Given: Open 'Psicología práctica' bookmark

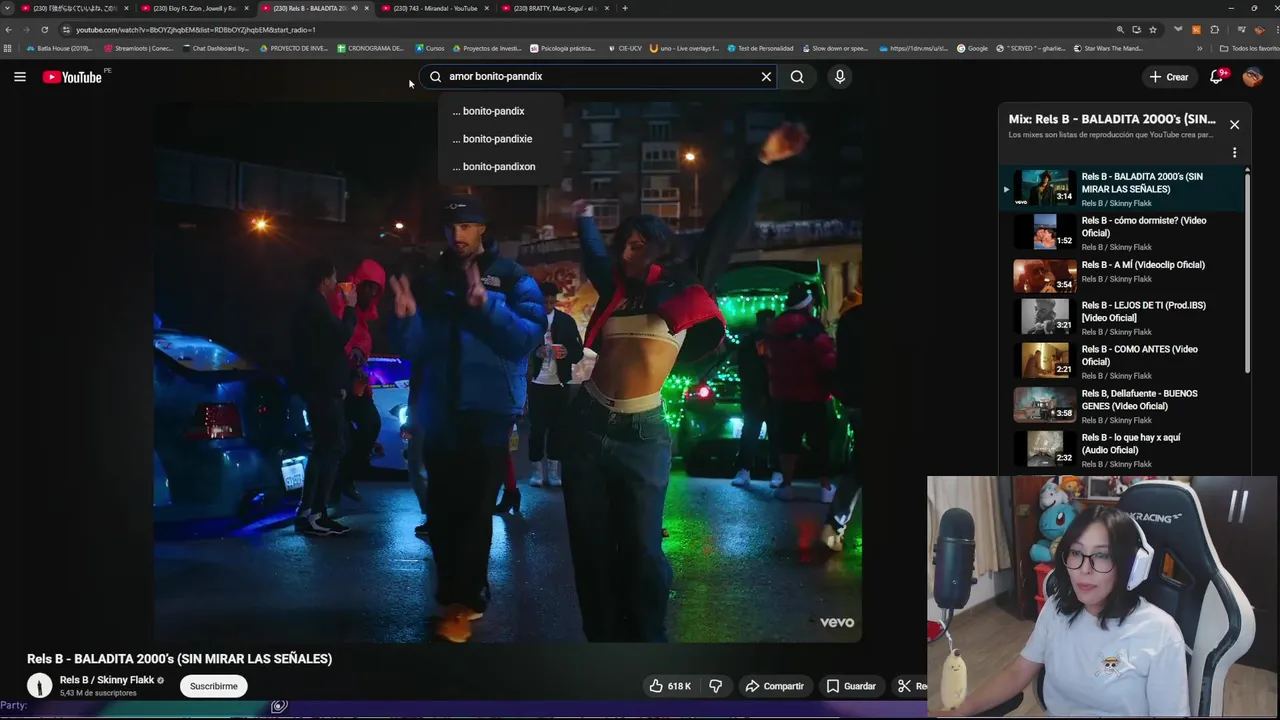Looking at the screenshot, I should click(x=562, y=48).
